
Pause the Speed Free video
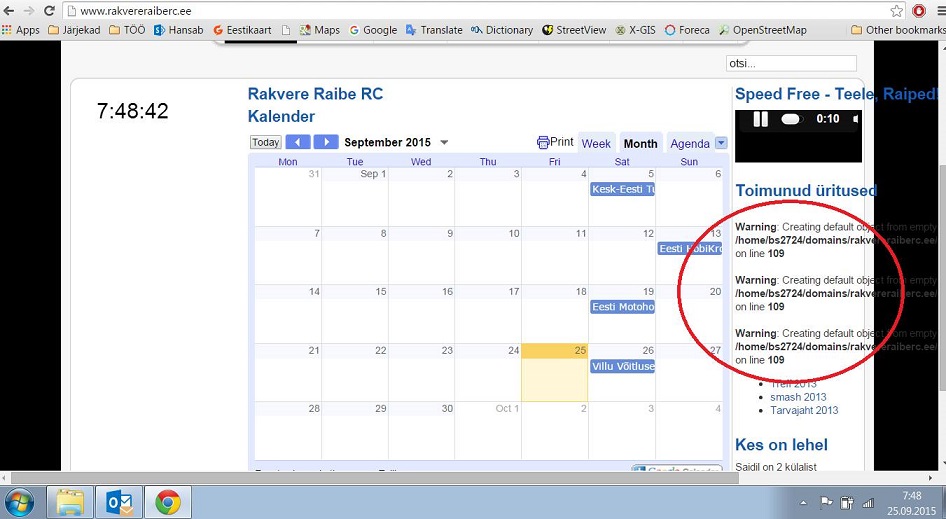pyautogui.click(x=761, y=119)
